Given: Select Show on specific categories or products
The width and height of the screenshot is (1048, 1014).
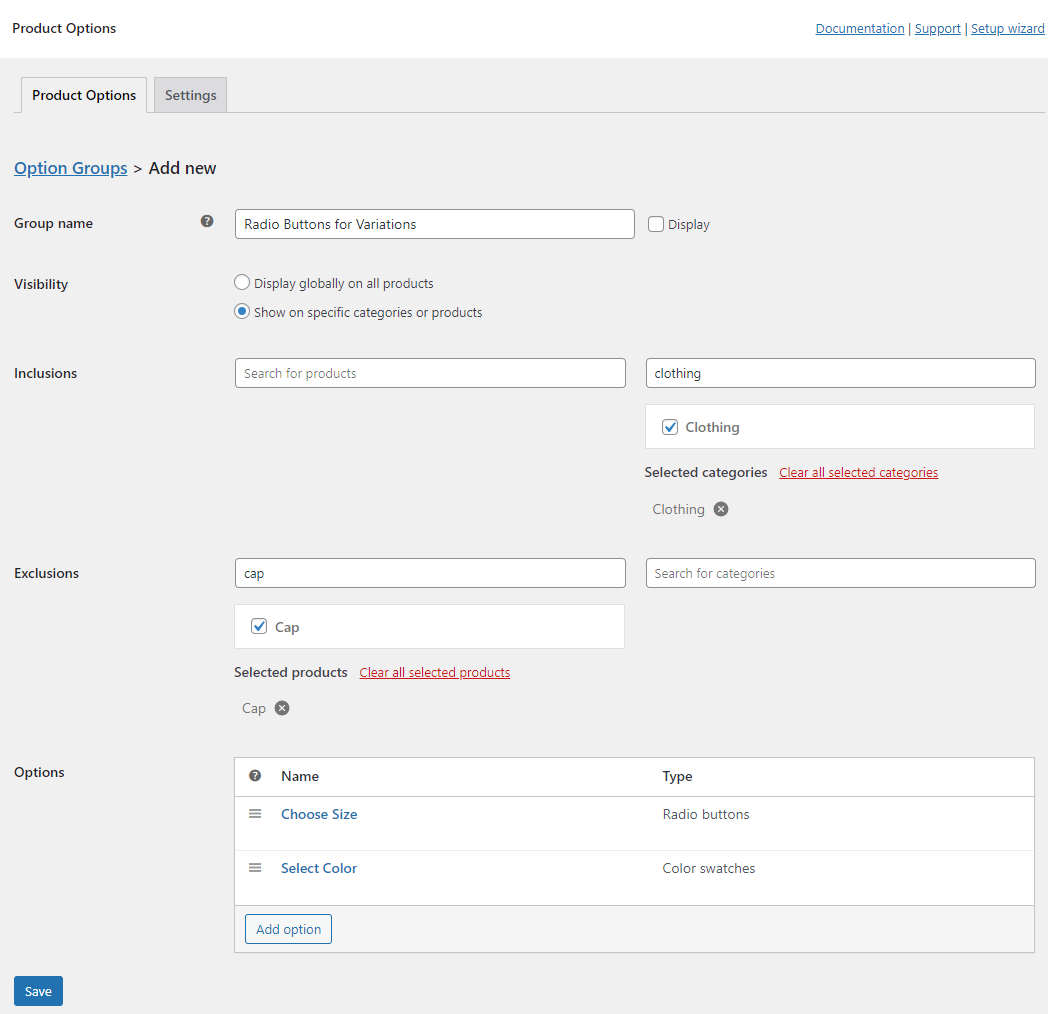Looking at the screenshot, I should pos(242,312).
